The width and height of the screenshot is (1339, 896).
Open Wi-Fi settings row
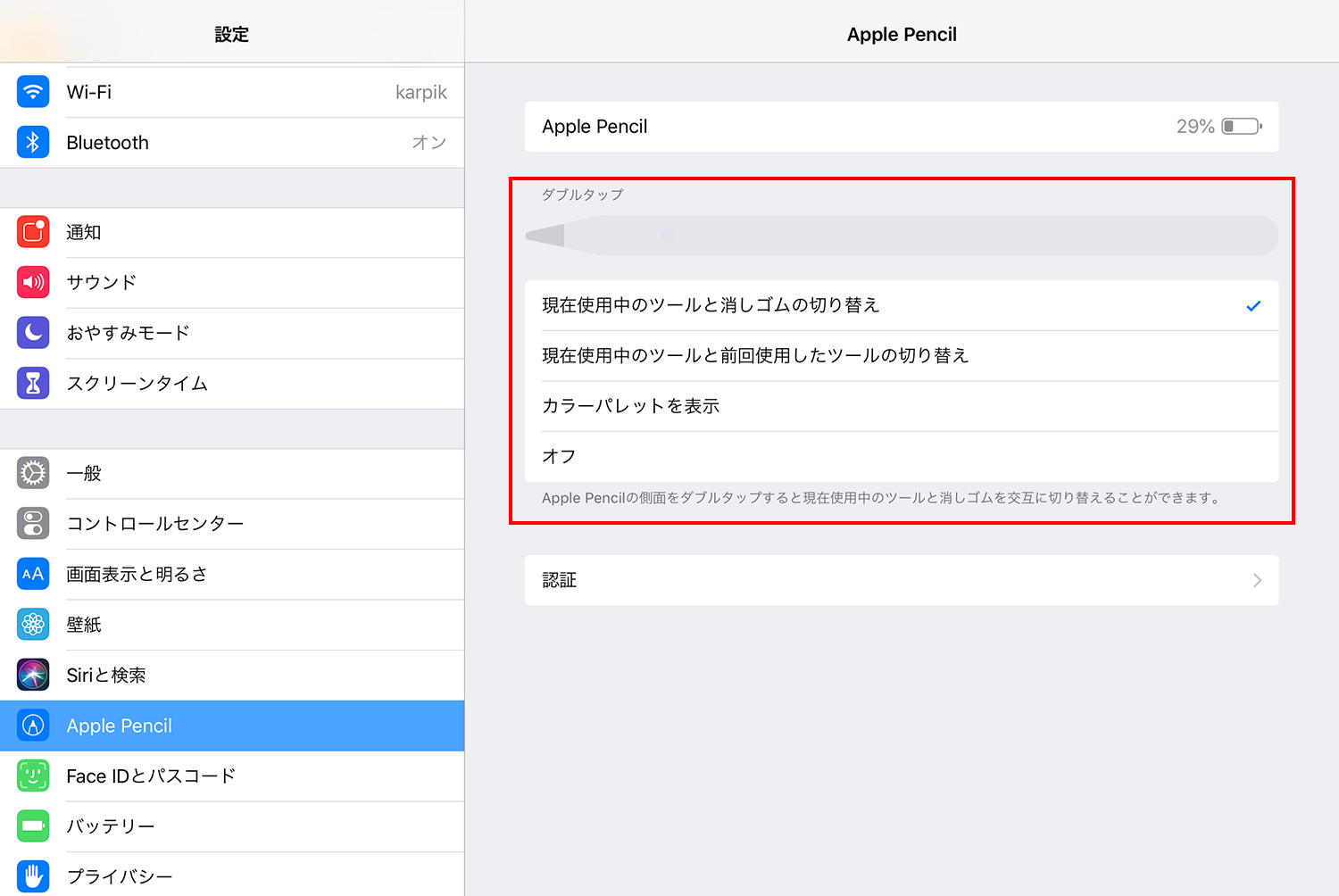point(232,92)
